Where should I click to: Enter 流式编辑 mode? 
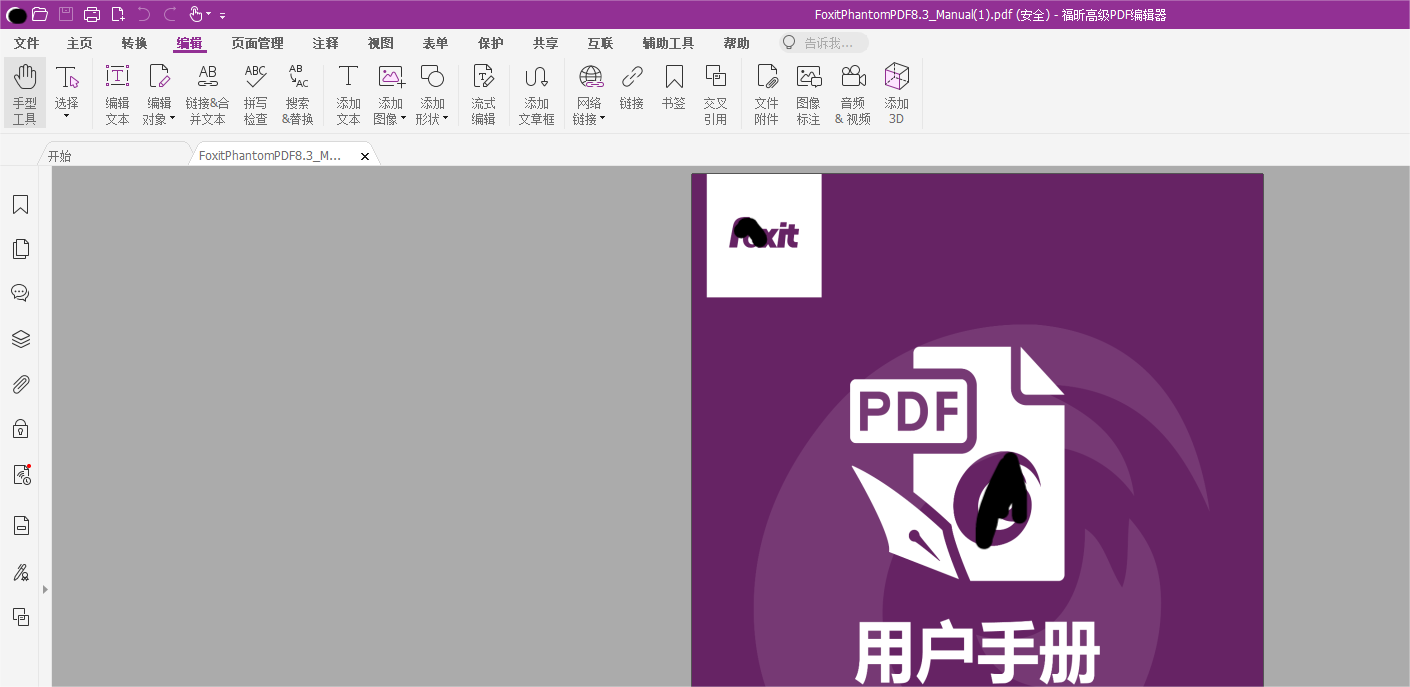[x=484, y=93]
